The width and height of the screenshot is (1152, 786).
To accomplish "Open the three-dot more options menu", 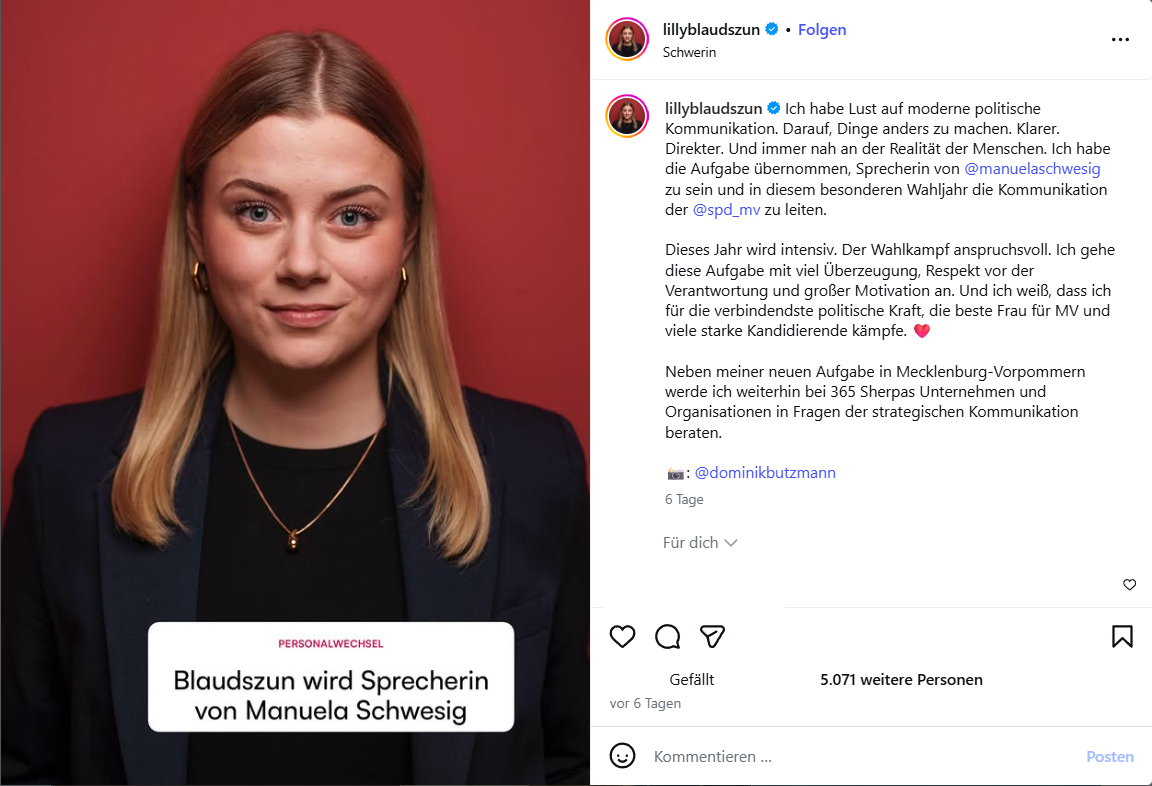I will [x=1120, y=40].
